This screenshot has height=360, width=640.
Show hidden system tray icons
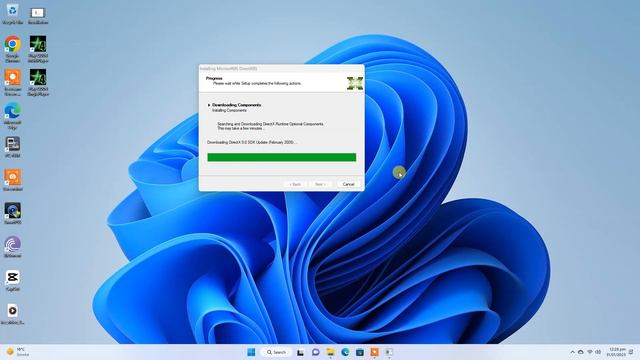click(572, 352)
